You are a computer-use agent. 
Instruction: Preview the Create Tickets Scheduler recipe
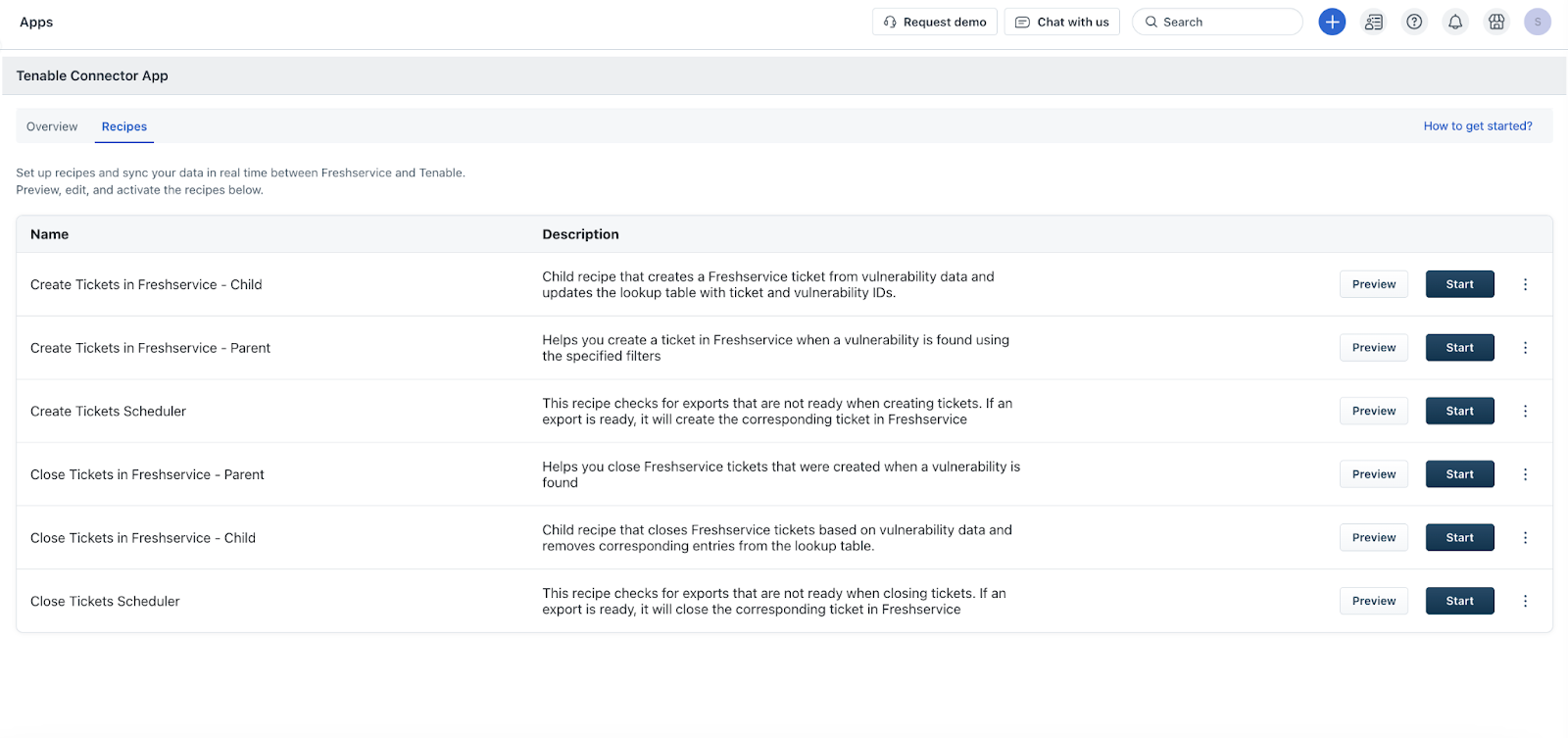[1374, 411]
